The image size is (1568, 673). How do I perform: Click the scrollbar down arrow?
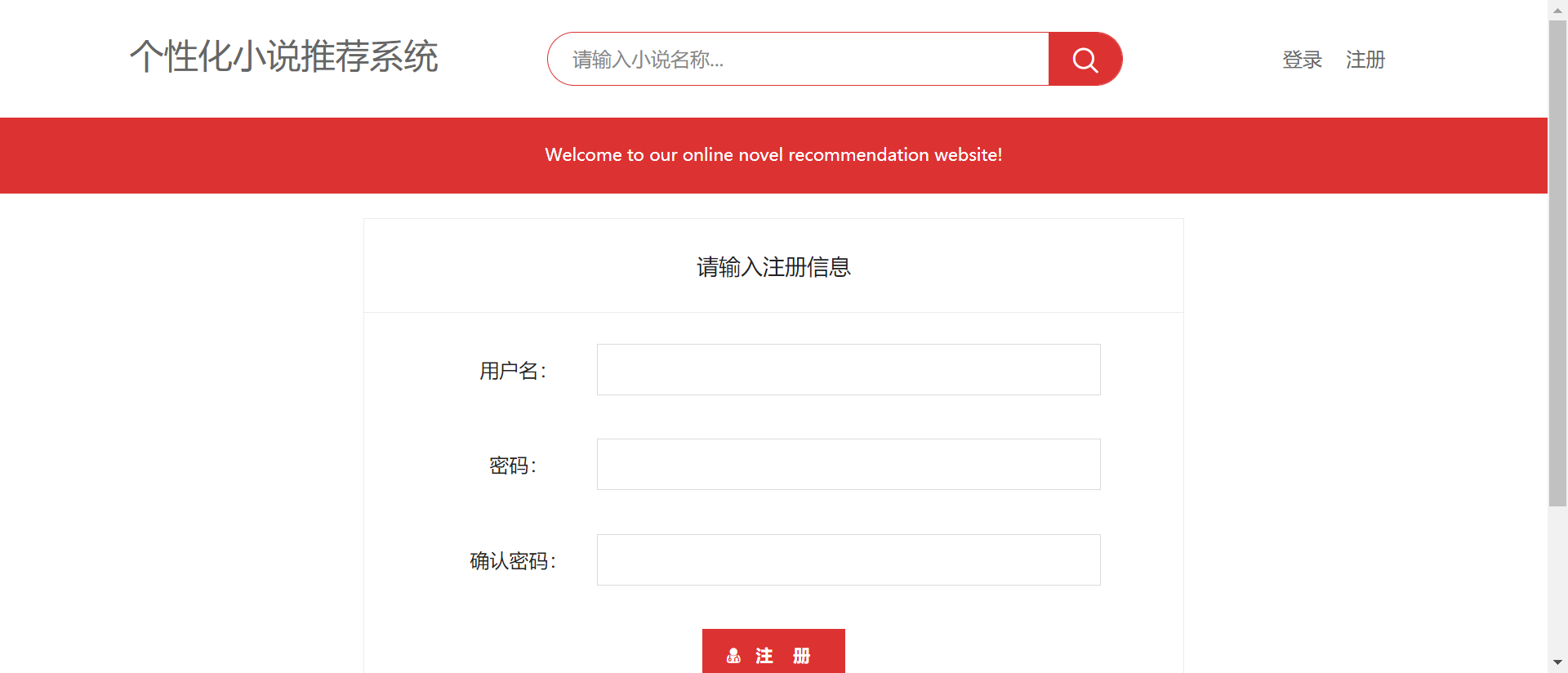point(1557,662)
